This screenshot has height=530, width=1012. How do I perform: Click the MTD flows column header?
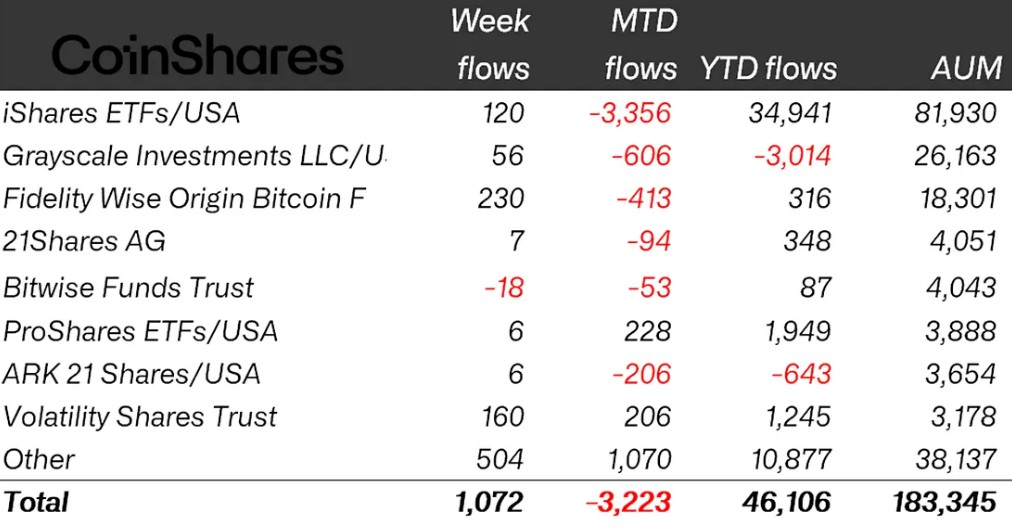click(638, 44)
